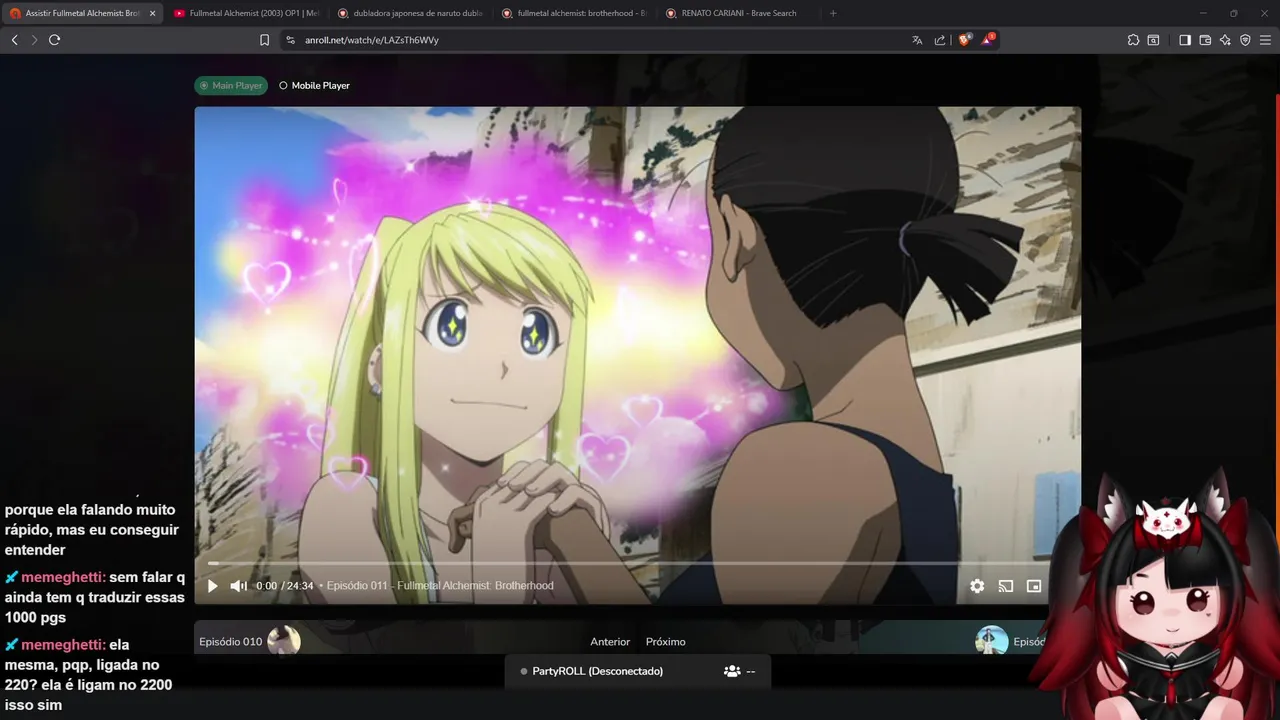This screenshot has width=1280, height=720.
Task: Open the tab search toolbar icon
Action: coord(1153,40)
